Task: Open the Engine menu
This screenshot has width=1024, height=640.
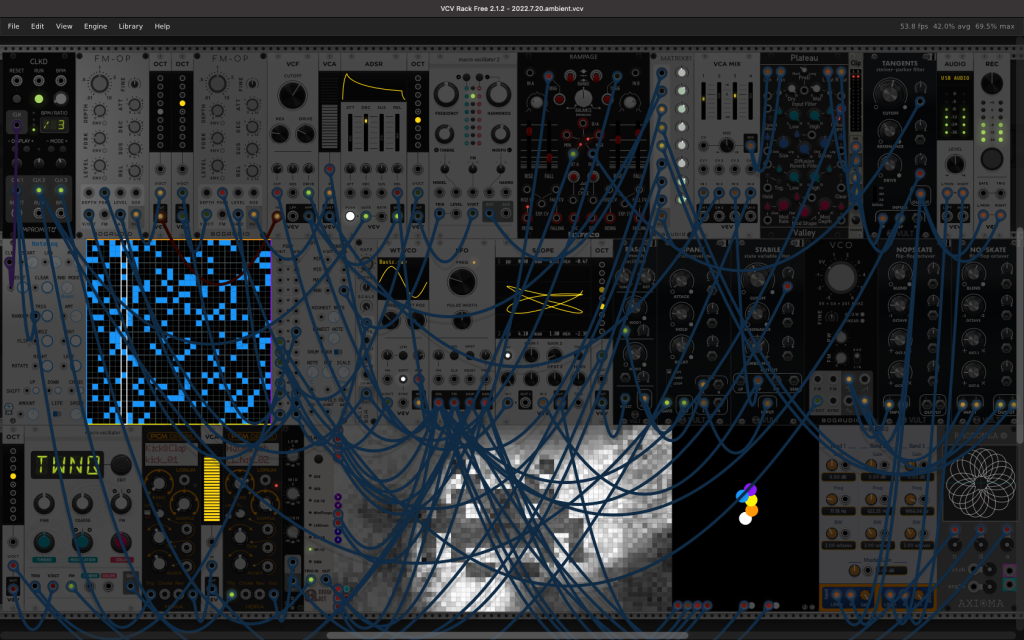Action: [x=95, y=26]
